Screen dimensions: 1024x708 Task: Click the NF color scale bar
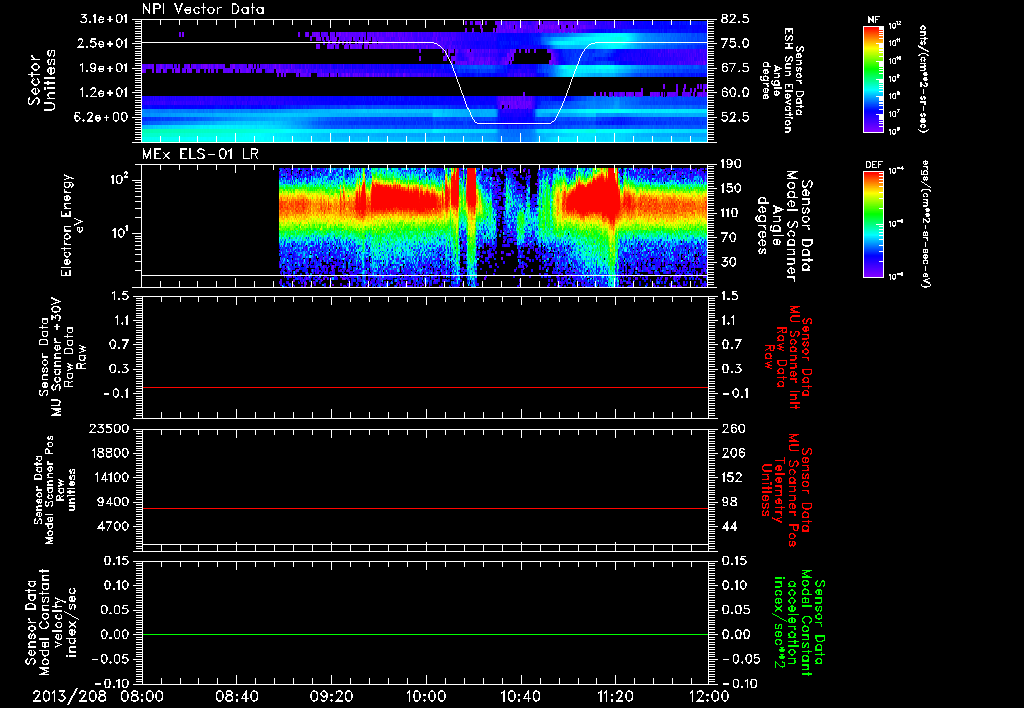[x=873, y=80]
